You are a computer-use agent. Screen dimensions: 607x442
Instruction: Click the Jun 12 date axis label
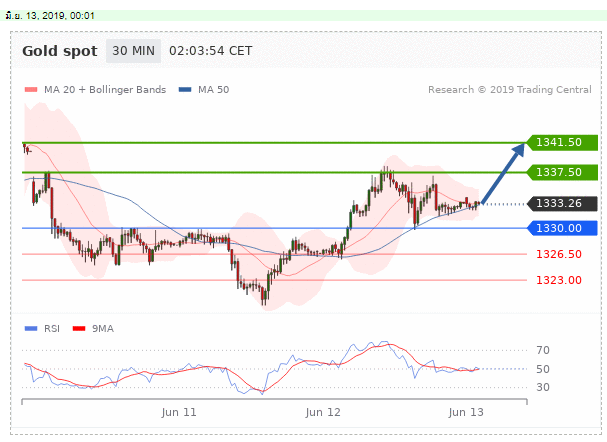pyautogui.click(x=323, y=413)
